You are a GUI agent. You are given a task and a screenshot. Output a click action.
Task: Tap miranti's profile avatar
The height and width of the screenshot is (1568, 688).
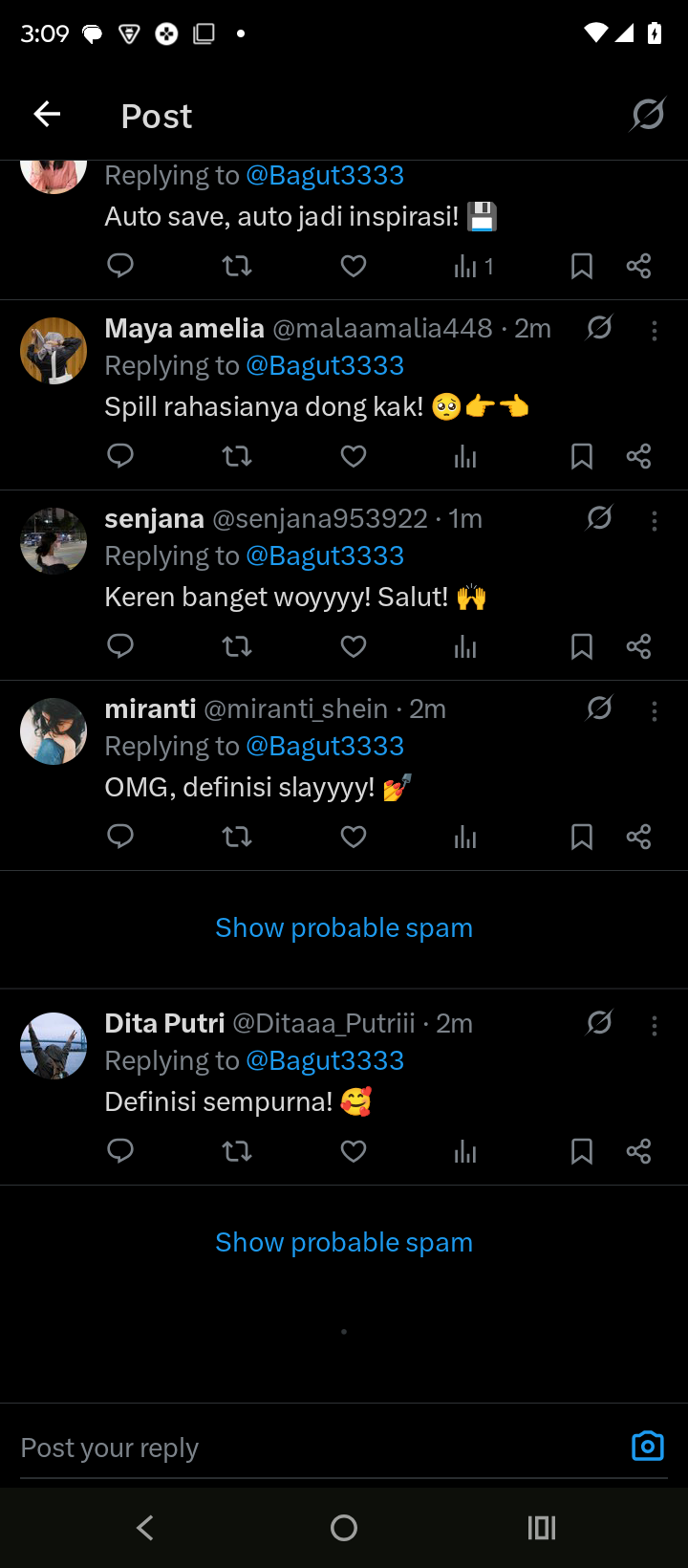(x=54, y=731)
